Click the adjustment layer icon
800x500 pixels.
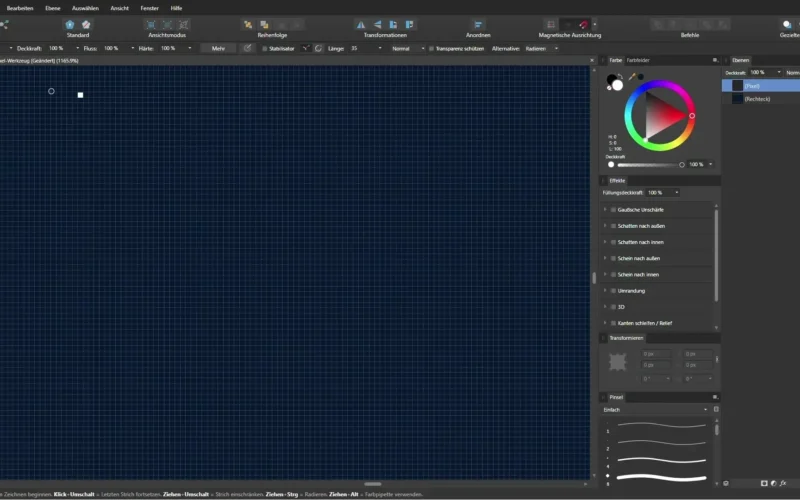pos(775,484)
